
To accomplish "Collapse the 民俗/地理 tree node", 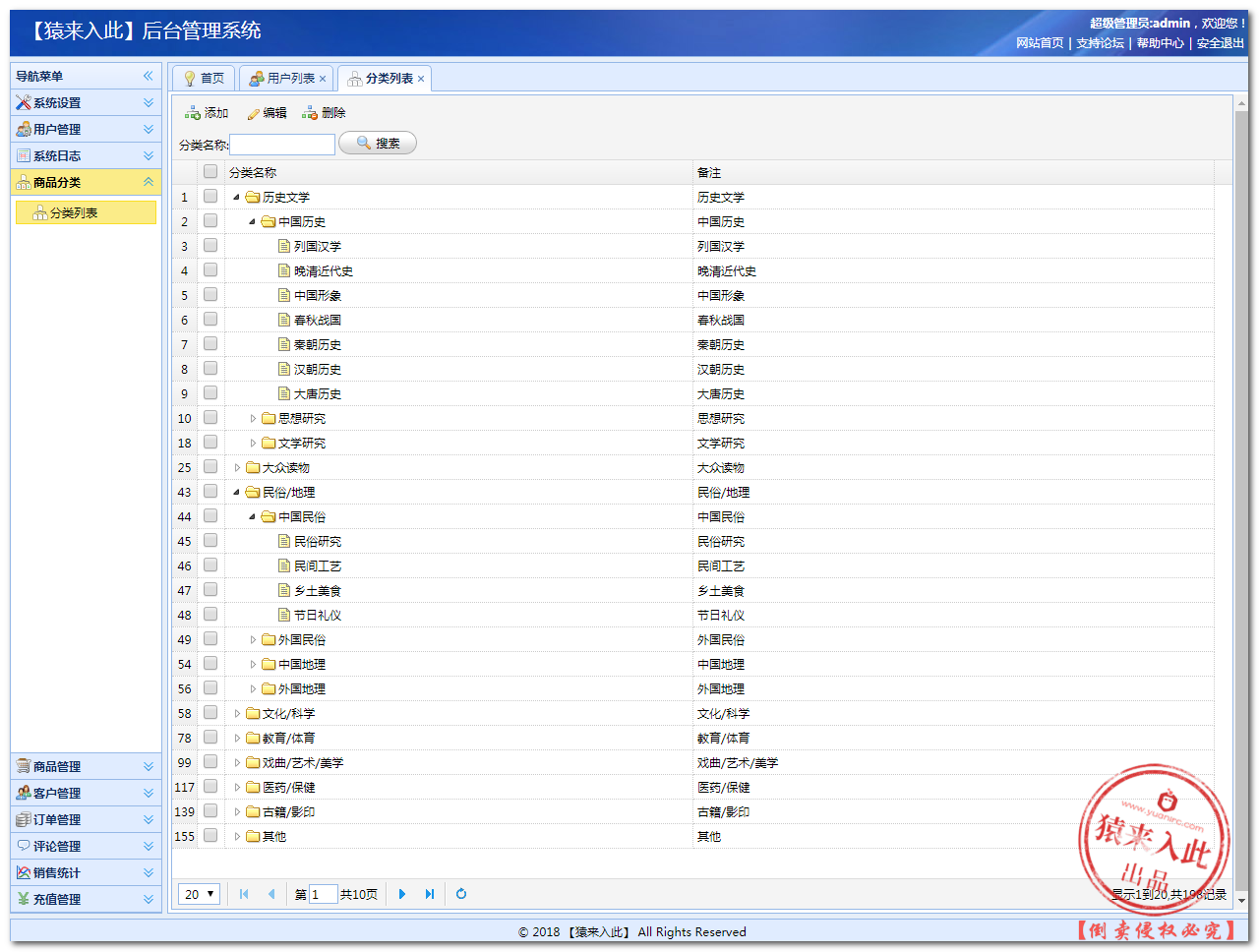I will point(237,492).
